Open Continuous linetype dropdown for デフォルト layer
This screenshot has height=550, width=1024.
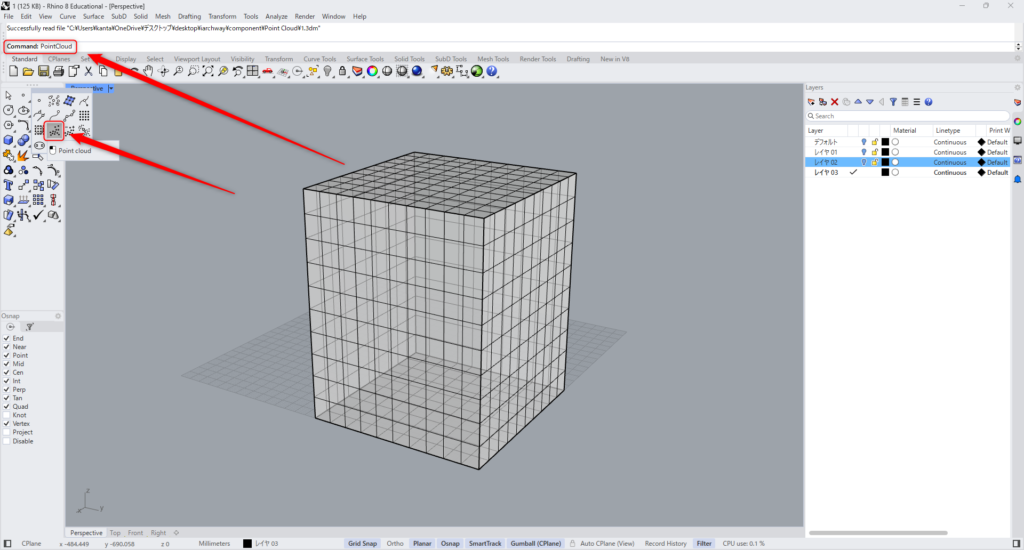[950, 142]
